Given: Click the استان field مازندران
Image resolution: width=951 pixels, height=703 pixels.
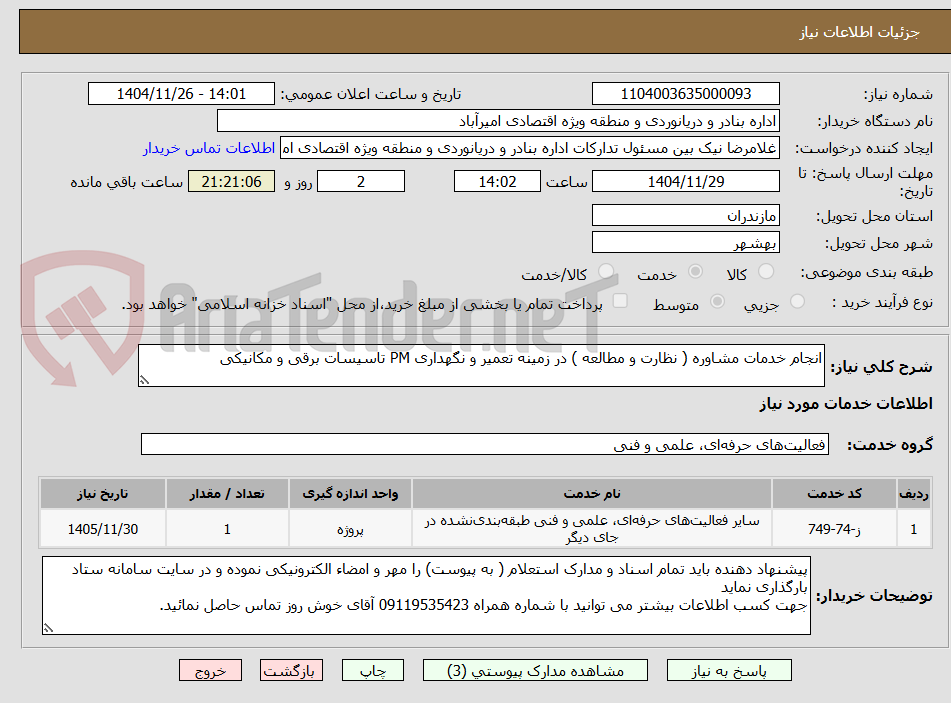Looking at the screenshot, I should [x=685, y=216].
